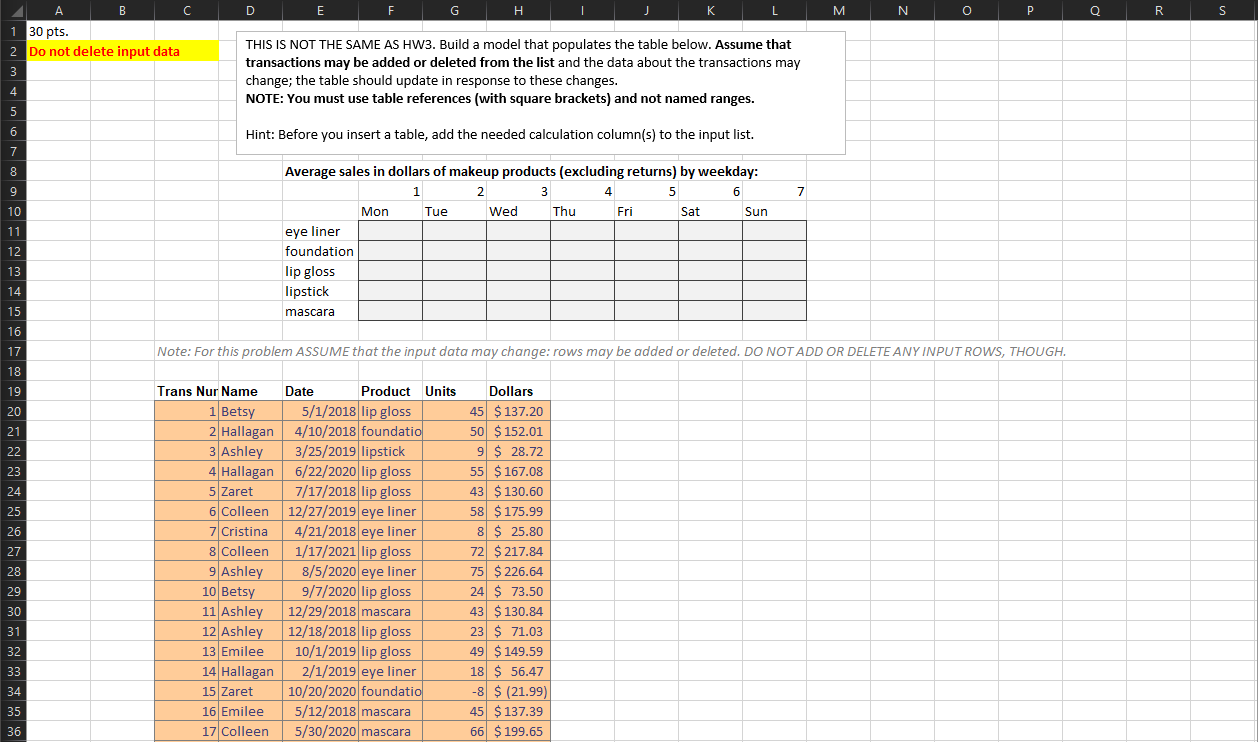This screenshot has height=742, width=1258.
Task: Select the 'Wed' weekday header cell
Action: click(x=518, y=211)
